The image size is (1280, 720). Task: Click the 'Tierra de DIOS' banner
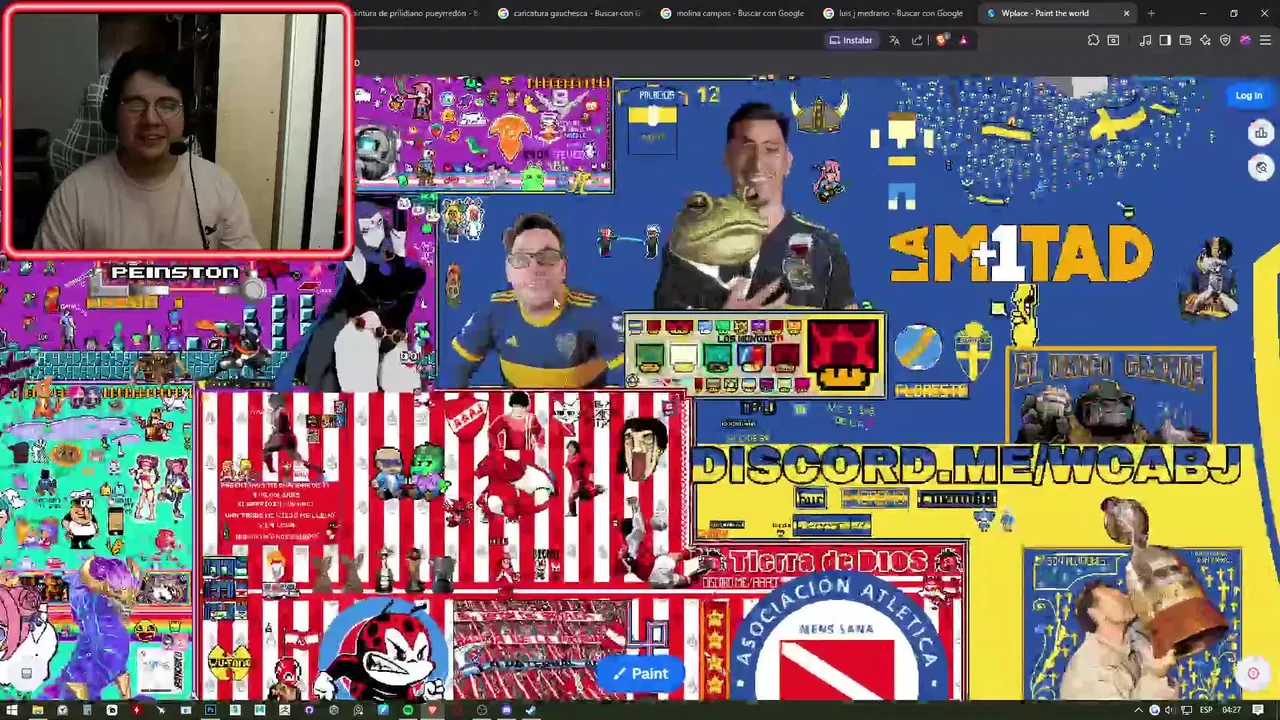[x=829, y=562]
